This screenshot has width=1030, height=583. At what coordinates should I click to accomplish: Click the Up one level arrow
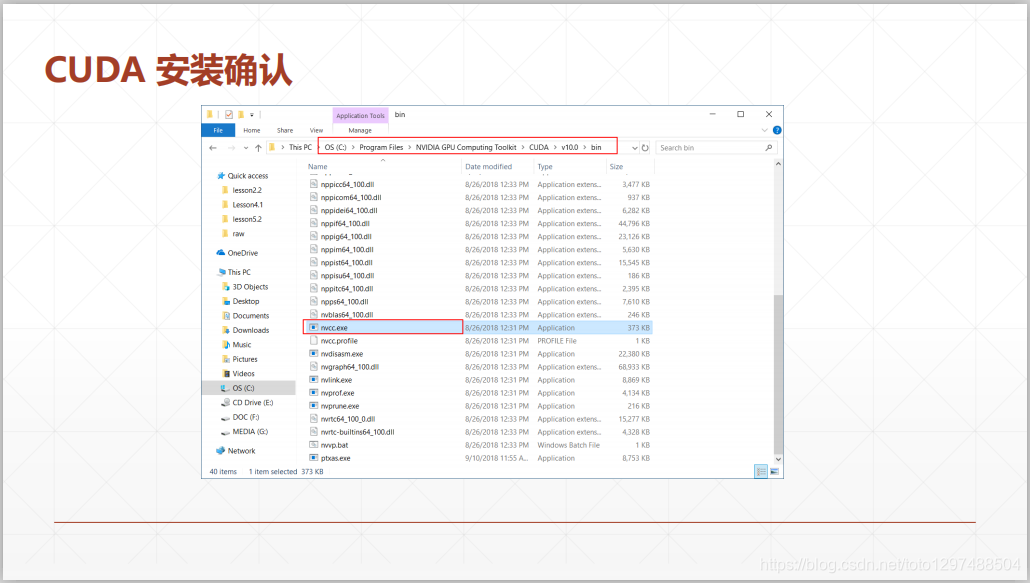point(258,148)
